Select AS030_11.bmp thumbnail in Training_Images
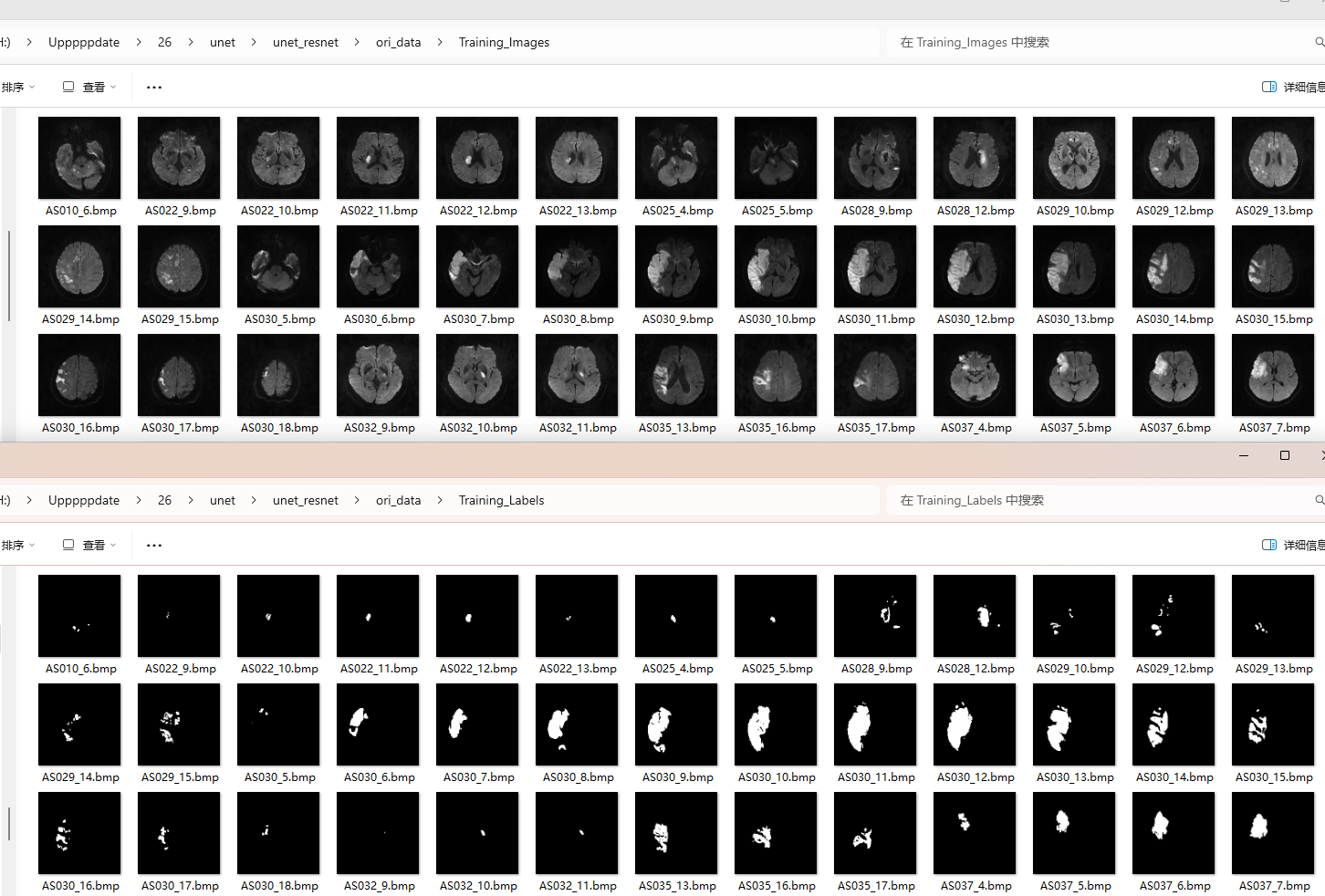The image size is (1325, 896). tap(875, 266)
